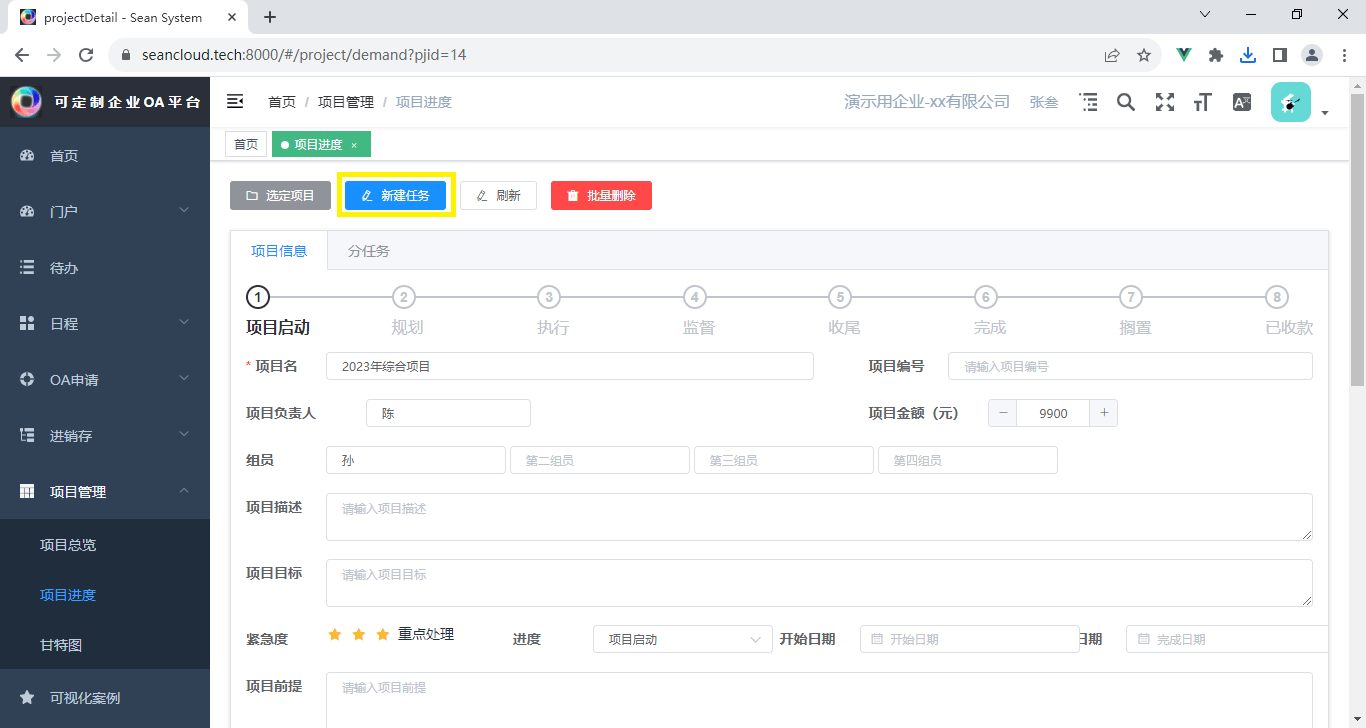Click the 完成日期 date field
The height and width of the screenshot is (728, 1366).
pos(1227,639)
